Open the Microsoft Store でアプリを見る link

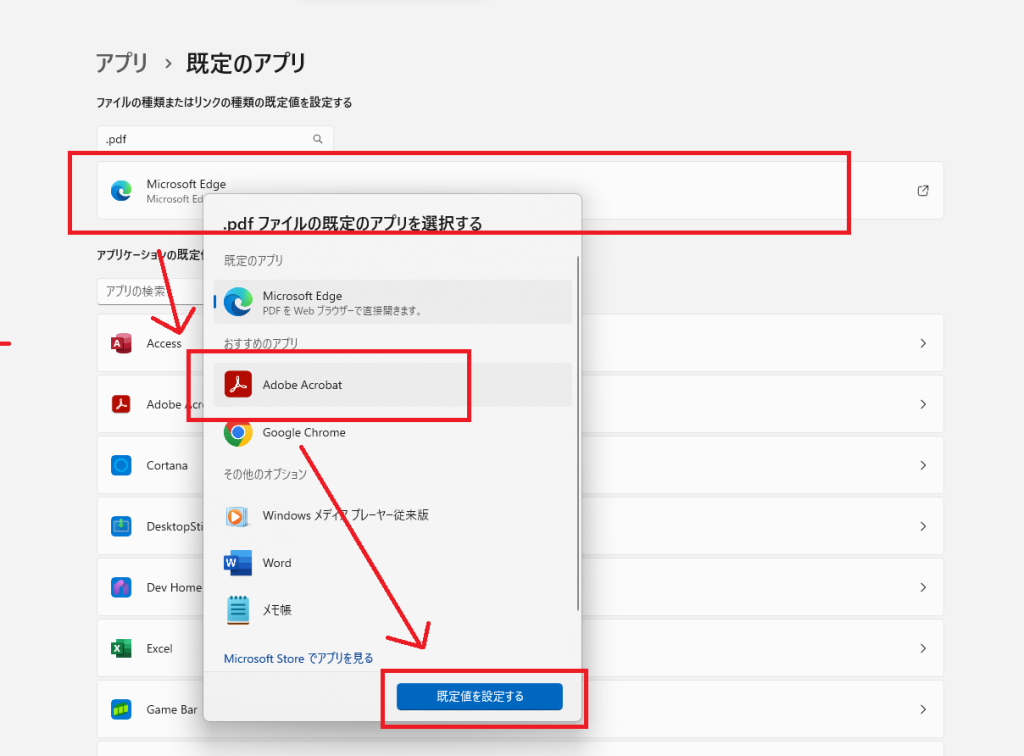(x=298, y=659)
